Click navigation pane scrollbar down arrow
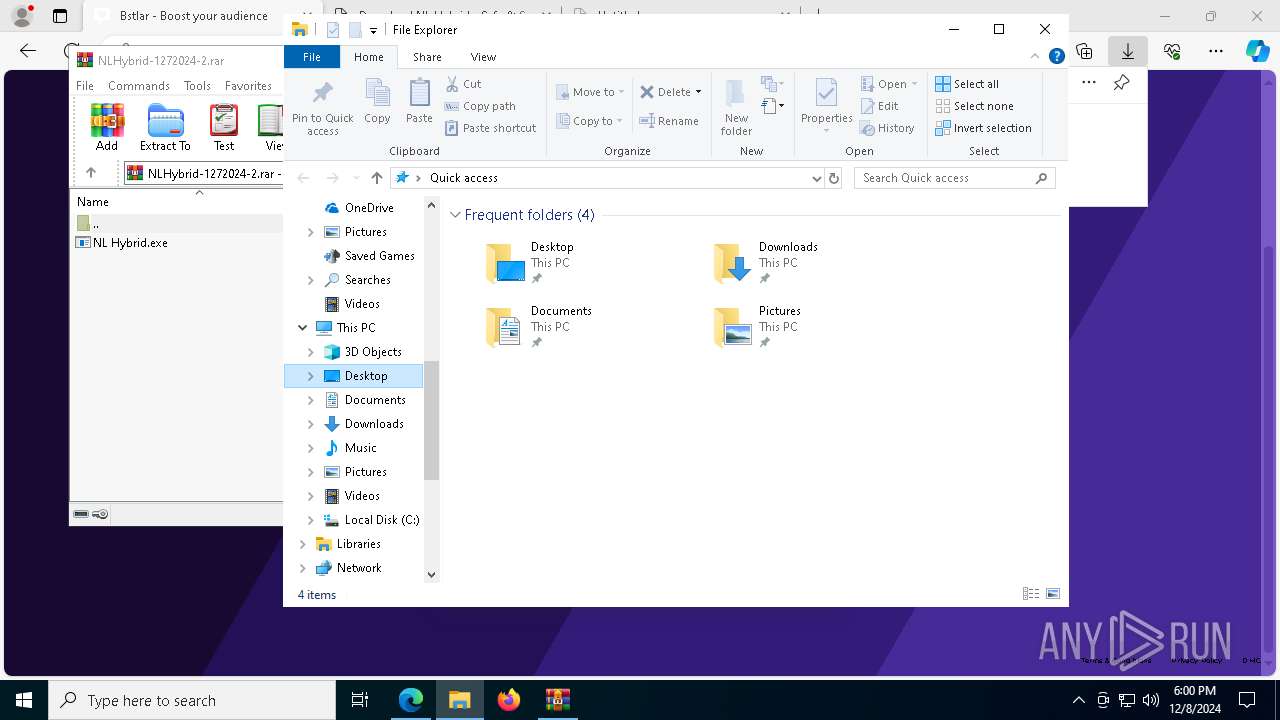The image size is (1280, 720). click(432, 575)
